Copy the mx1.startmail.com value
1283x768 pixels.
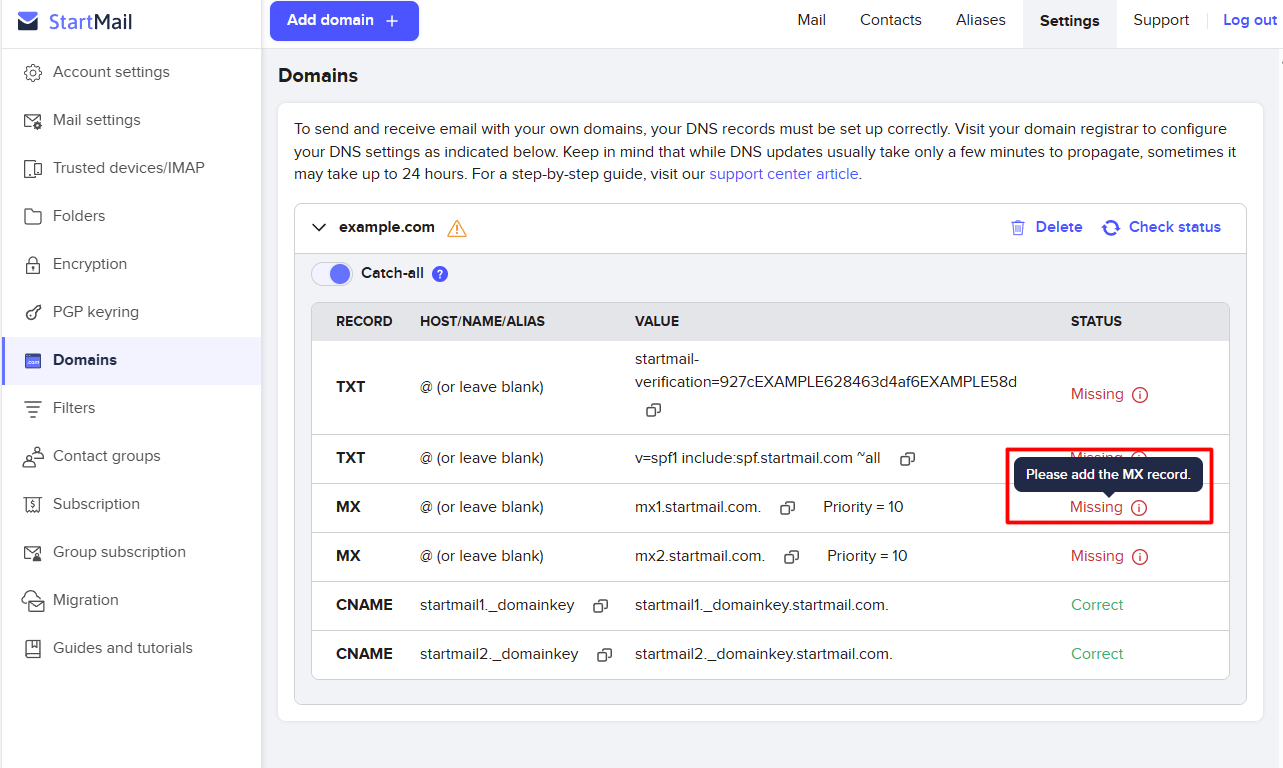coord(787,508)
